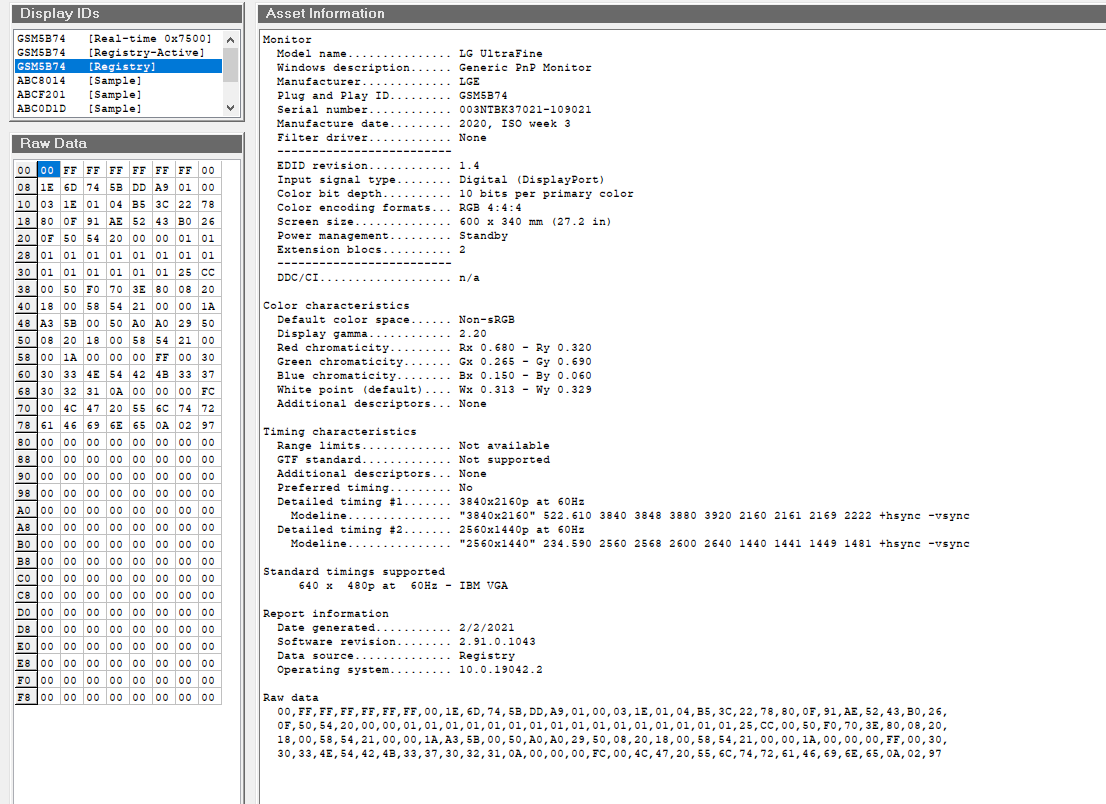Click Default color space Non-sRGB value

click(x=487, y=320)
